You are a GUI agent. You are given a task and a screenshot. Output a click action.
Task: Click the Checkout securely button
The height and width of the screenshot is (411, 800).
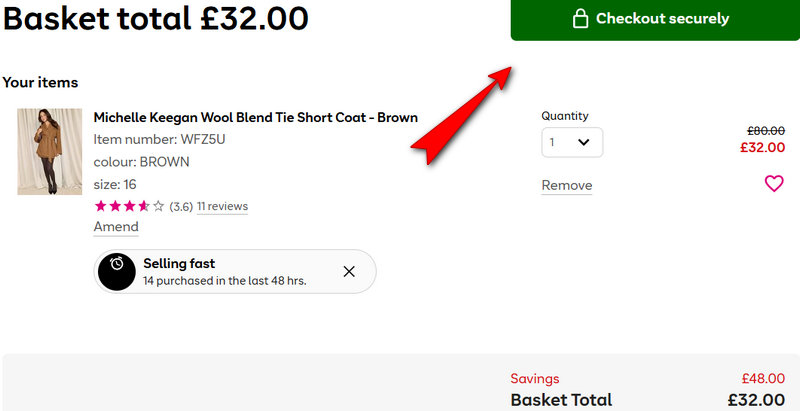coord(655,19)
